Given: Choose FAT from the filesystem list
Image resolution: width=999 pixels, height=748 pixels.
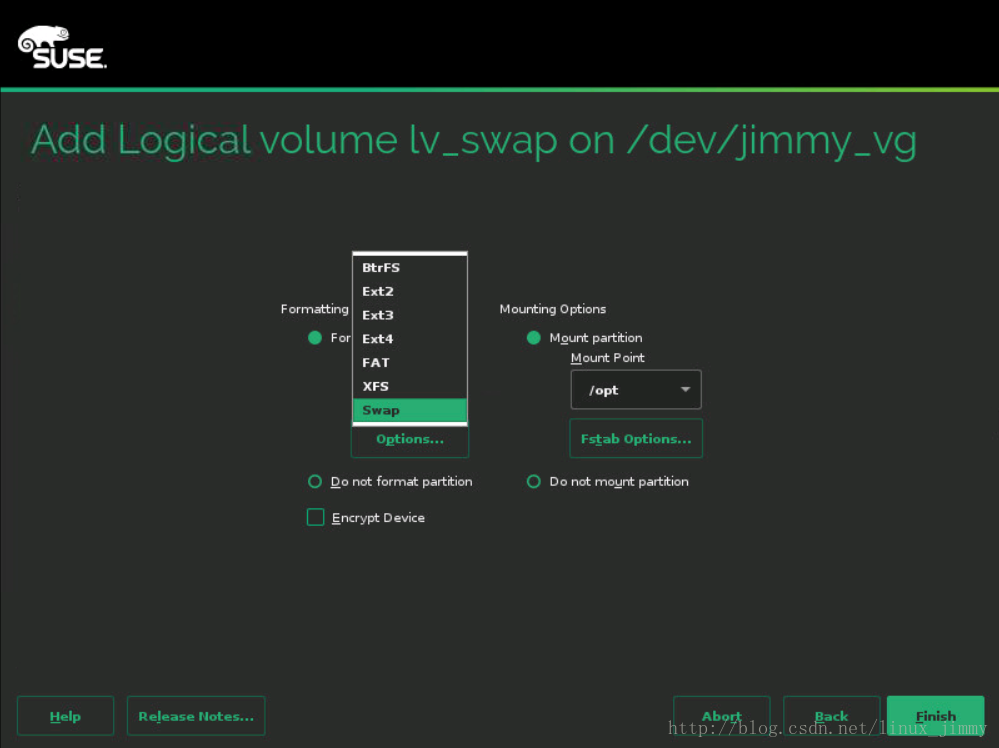Looking at the screenshot, I should click(410, 363).
